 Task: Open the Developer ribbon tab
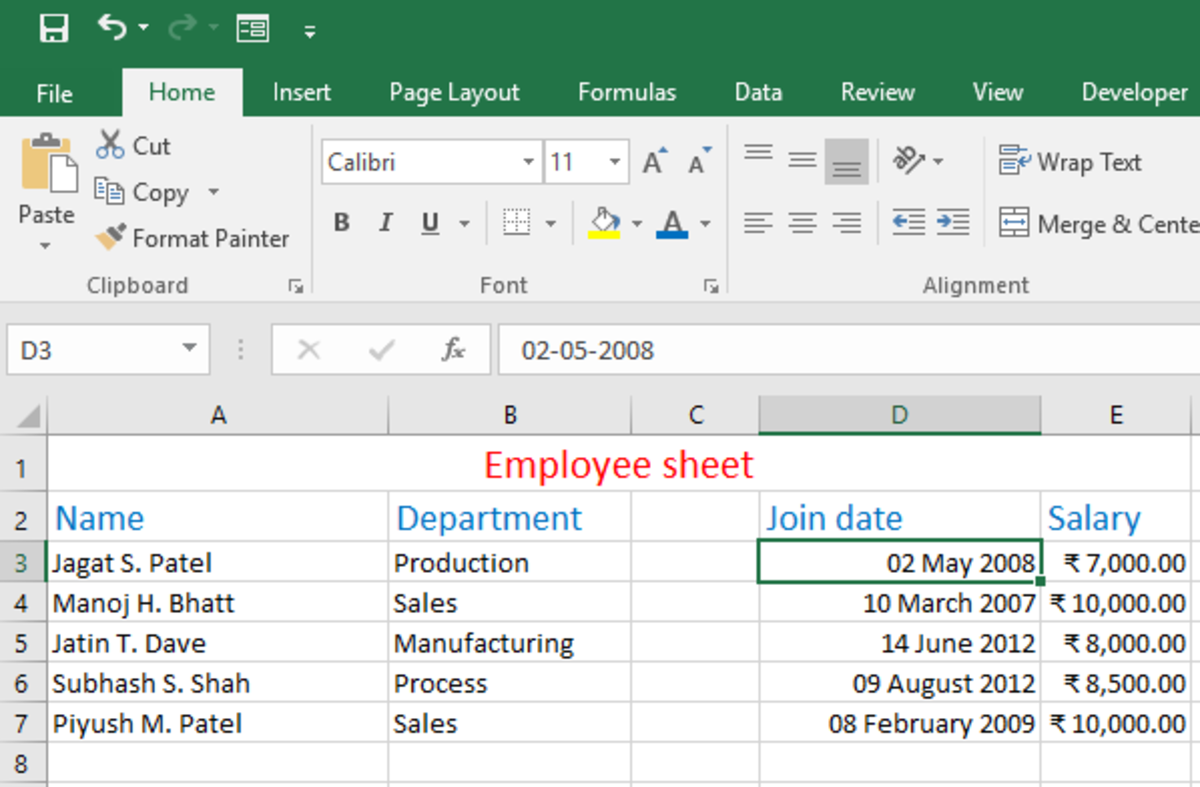pyautogui.click(x=1133, y=91)
